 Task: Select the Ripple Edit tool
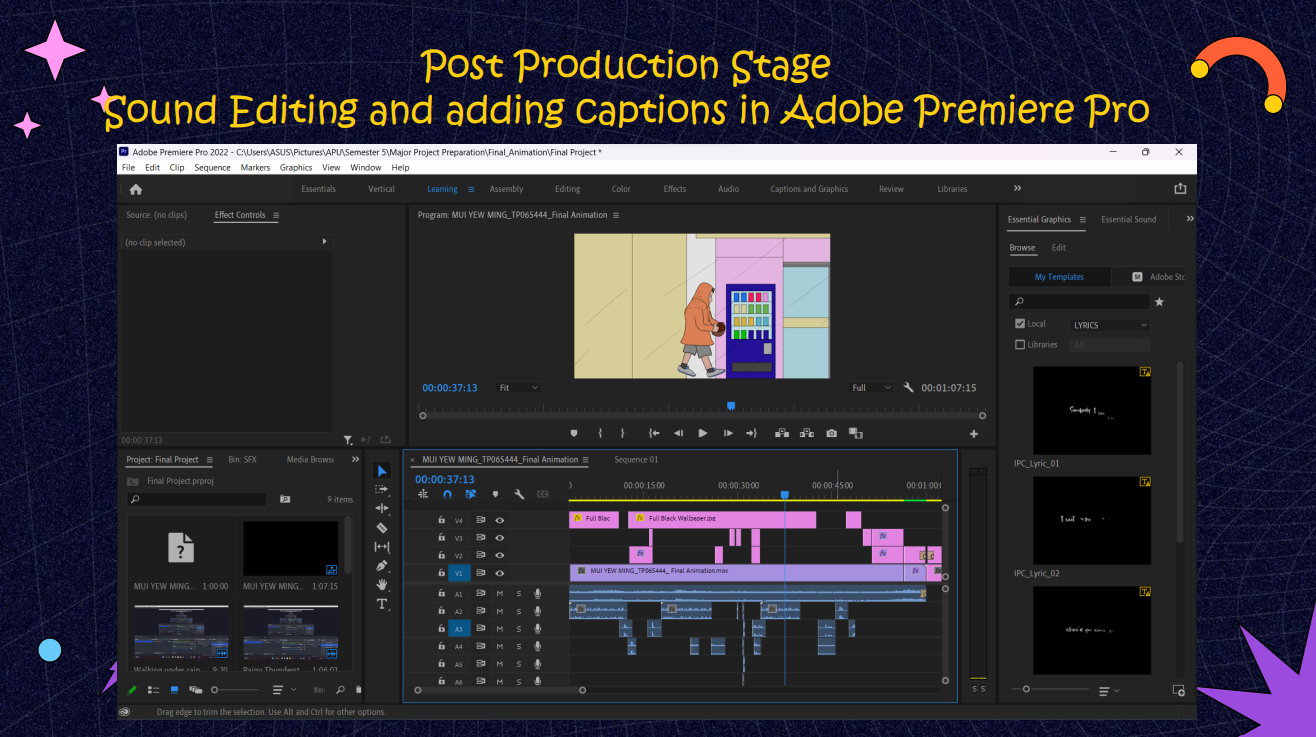click(x=382, y=509)
